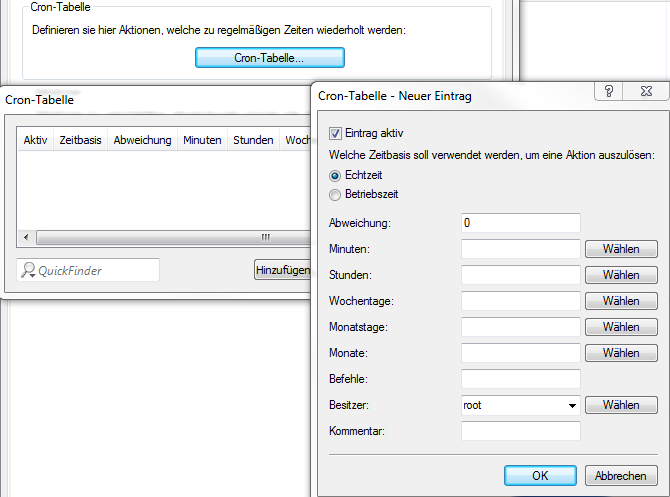Select the Echtzeit radio button
670x497 pixels.
335,175
